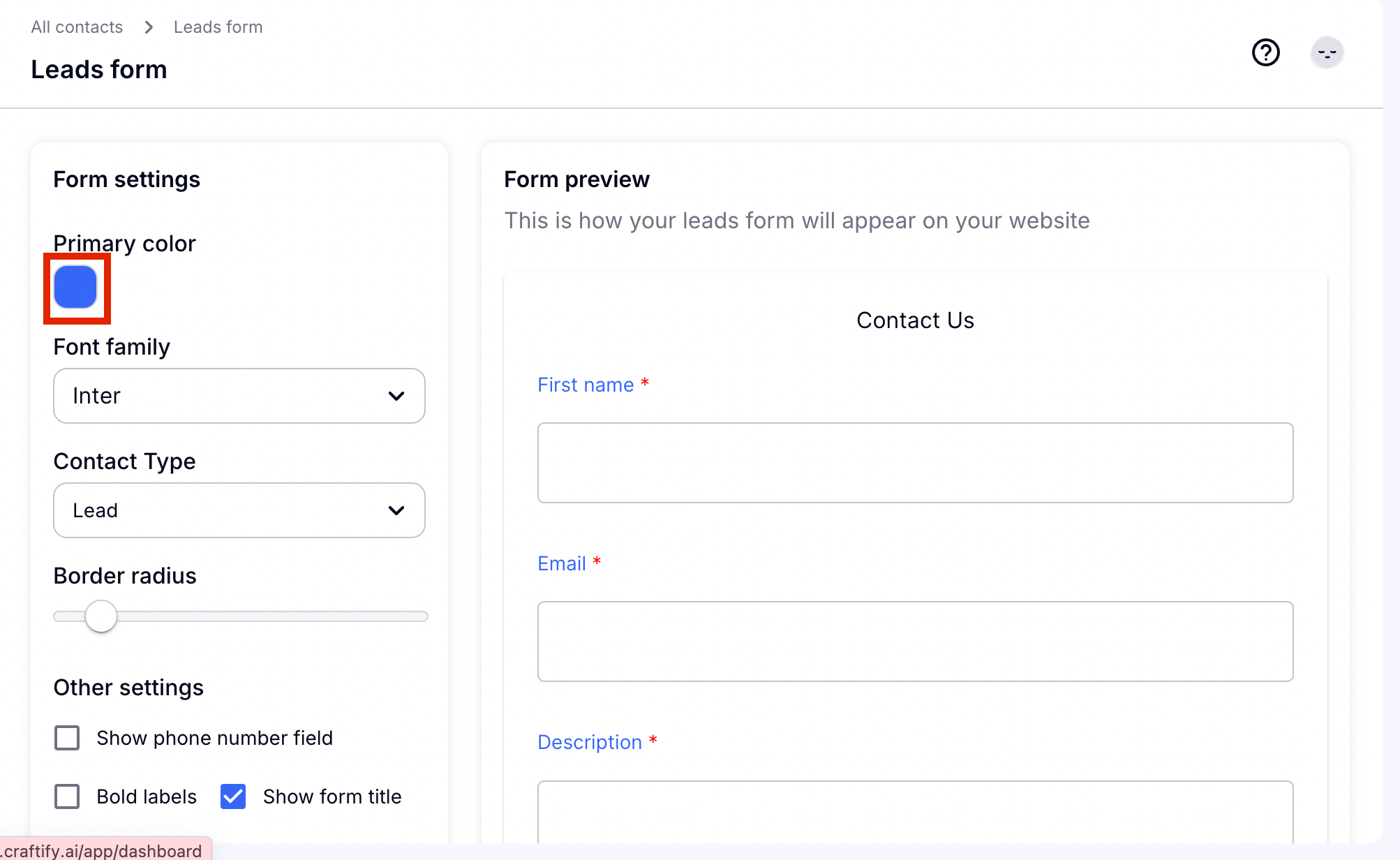Click the First name input field
Screen dimensions: 1400x860
[x=915, y=463]
